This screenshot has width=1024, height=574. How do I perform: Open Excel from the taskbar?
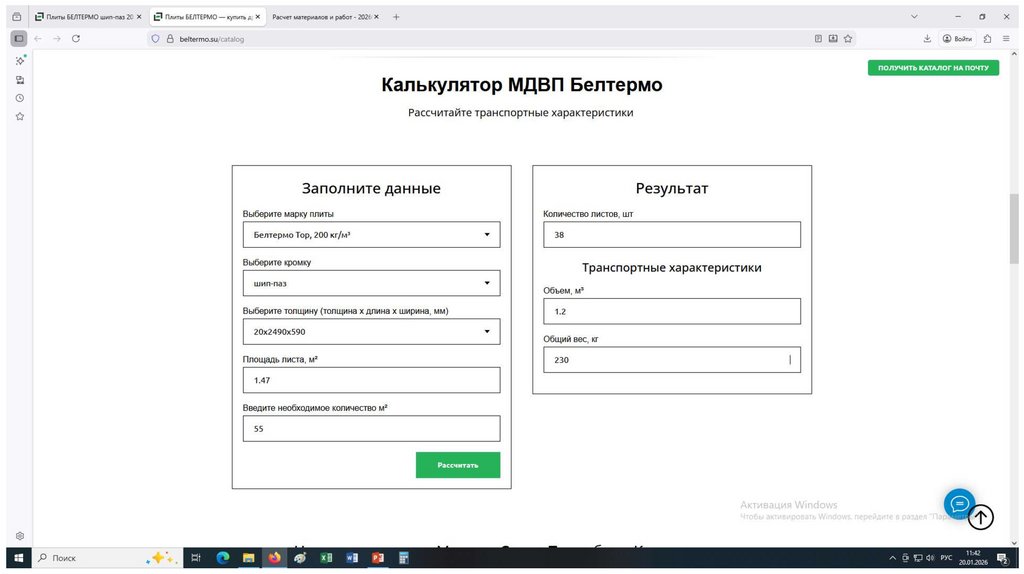[327, 558]
